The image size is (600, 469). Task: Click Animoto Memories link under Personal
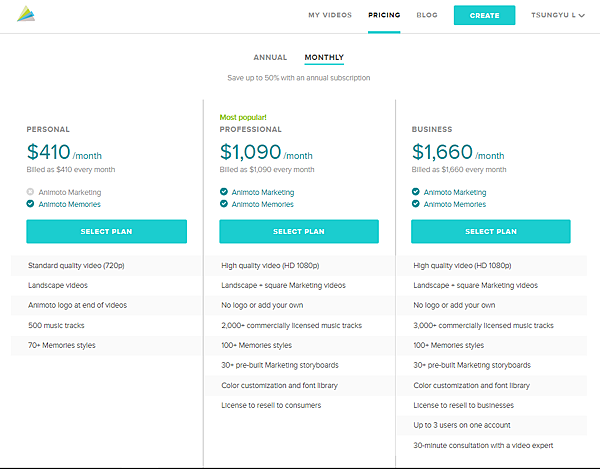point(70,204)
